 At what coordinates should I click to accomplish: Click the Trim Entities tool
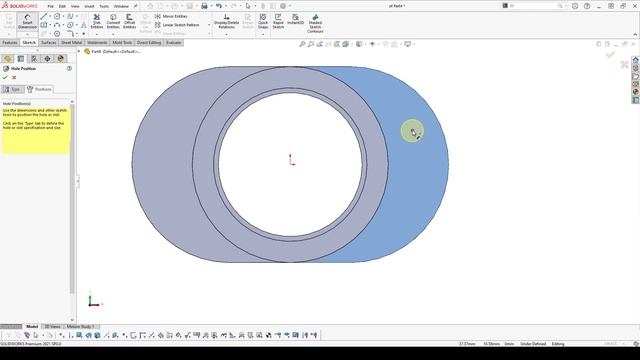click(x=97, y=21)
